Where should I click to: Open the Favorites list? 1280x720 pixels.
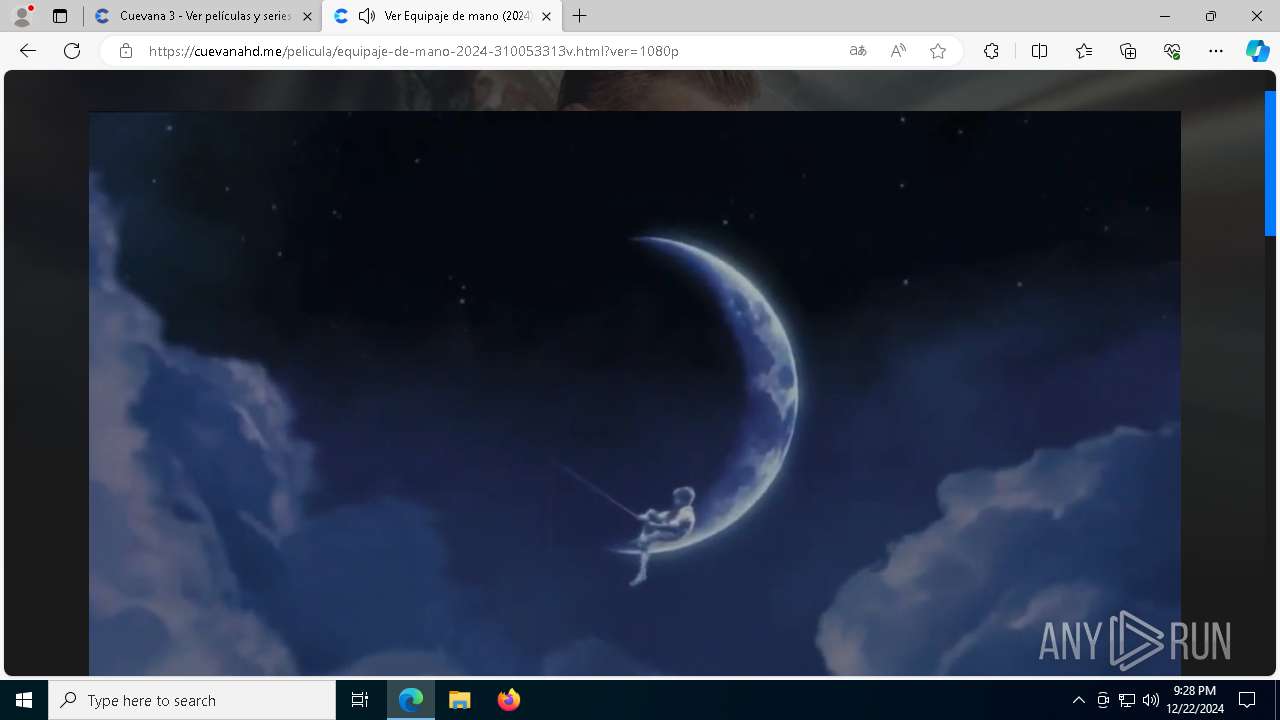point(1084,51)
